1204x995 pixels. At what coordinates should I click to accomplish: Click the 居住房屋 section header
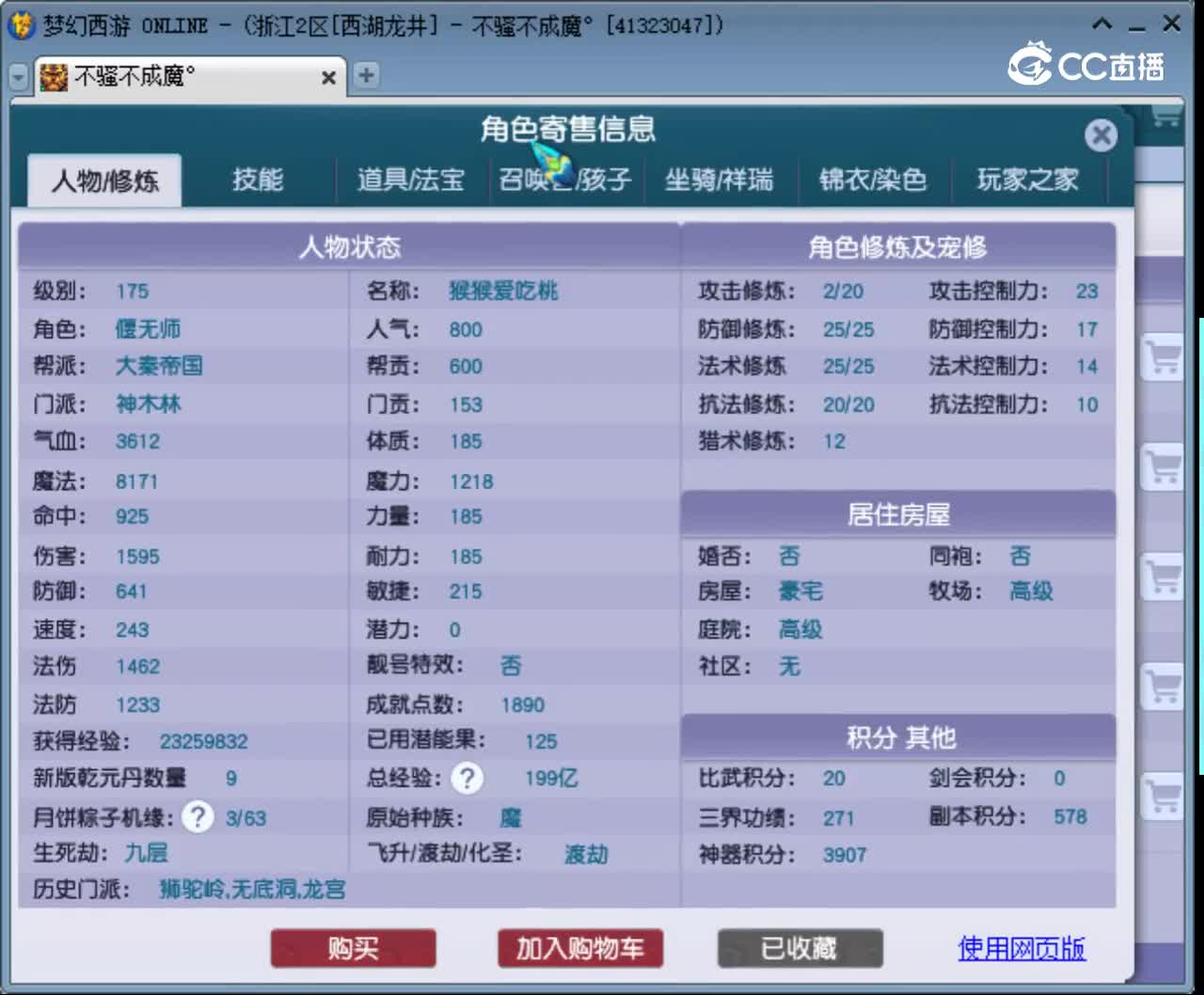coord(898,514)
